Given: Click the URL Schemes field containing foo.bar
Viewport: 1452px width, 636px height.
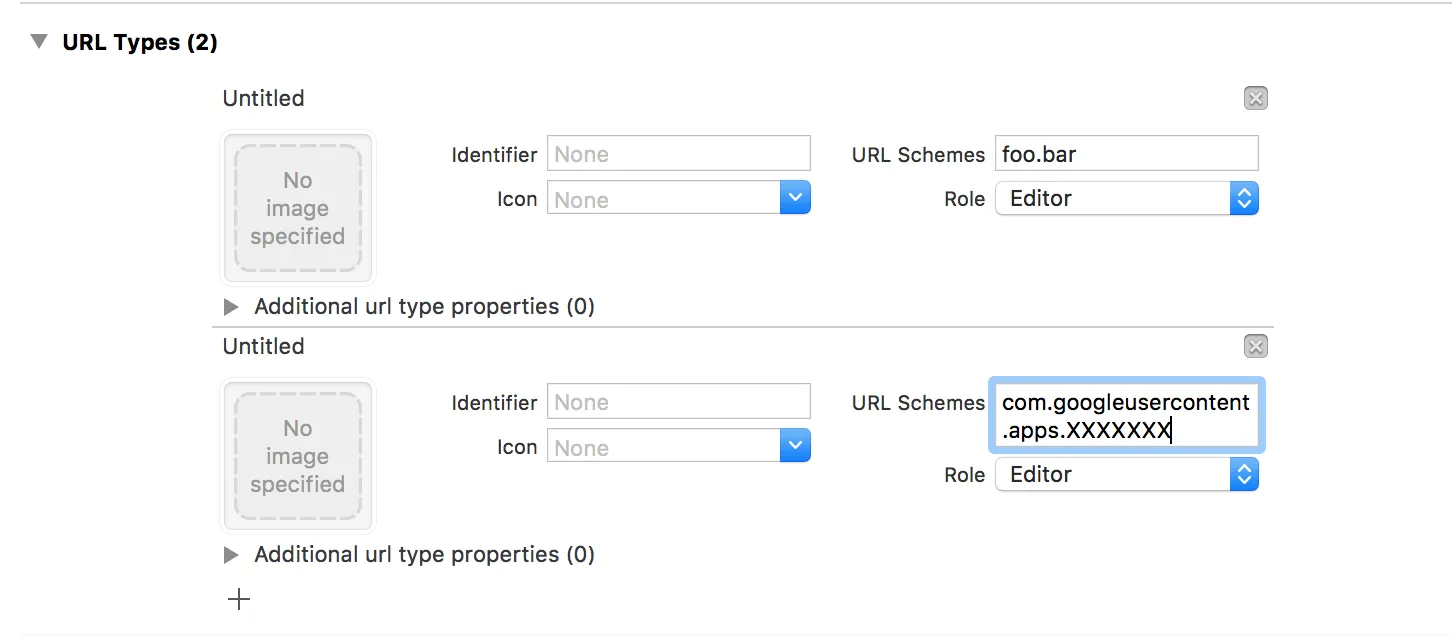Looking at the screenshot, I should pyautogui.click(x=1126, y=154).
